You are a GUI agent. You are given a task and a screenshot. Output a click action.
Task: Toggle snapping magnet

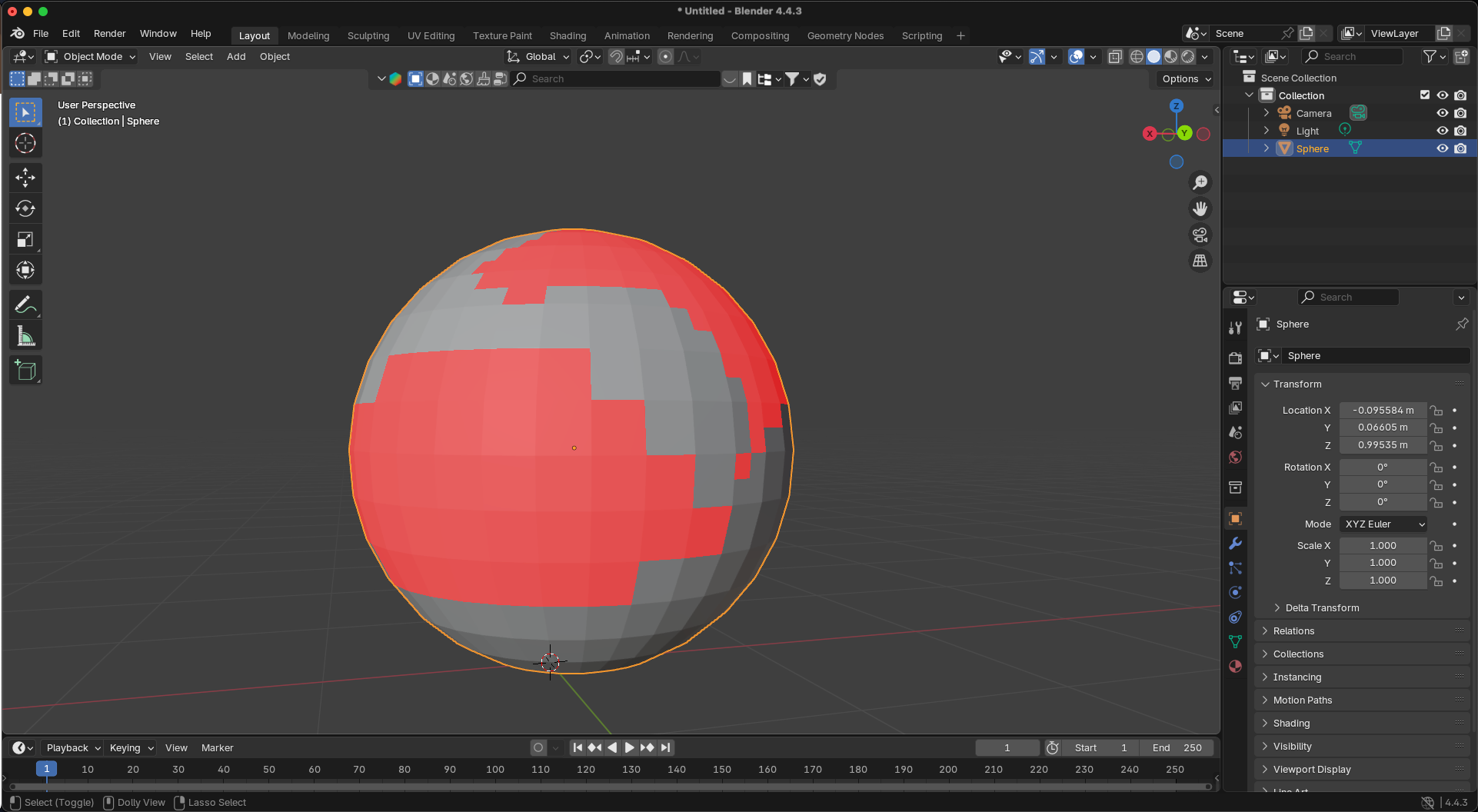(615, 56)
